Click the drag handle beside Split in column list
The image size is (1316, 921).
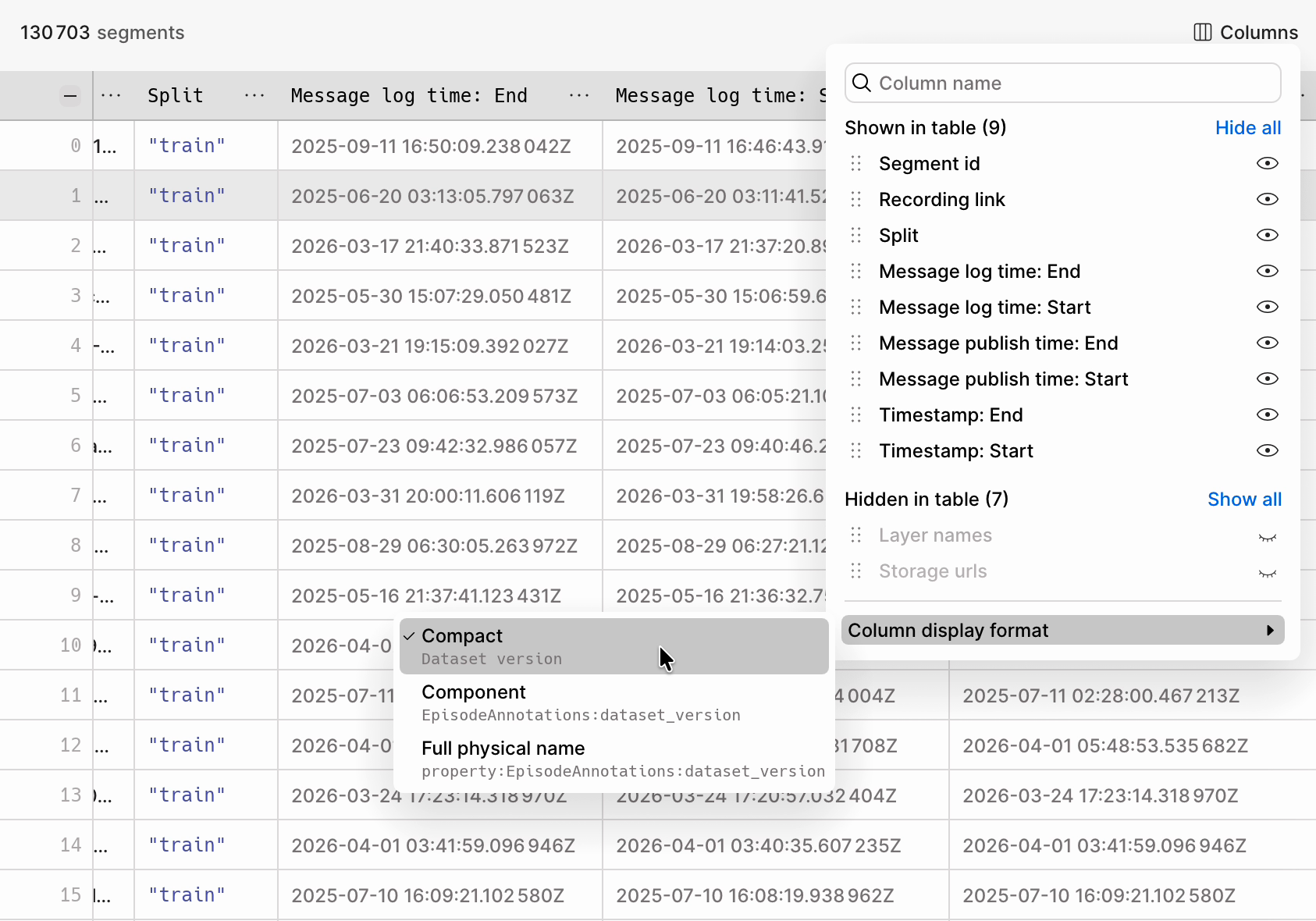click(856, 235)
